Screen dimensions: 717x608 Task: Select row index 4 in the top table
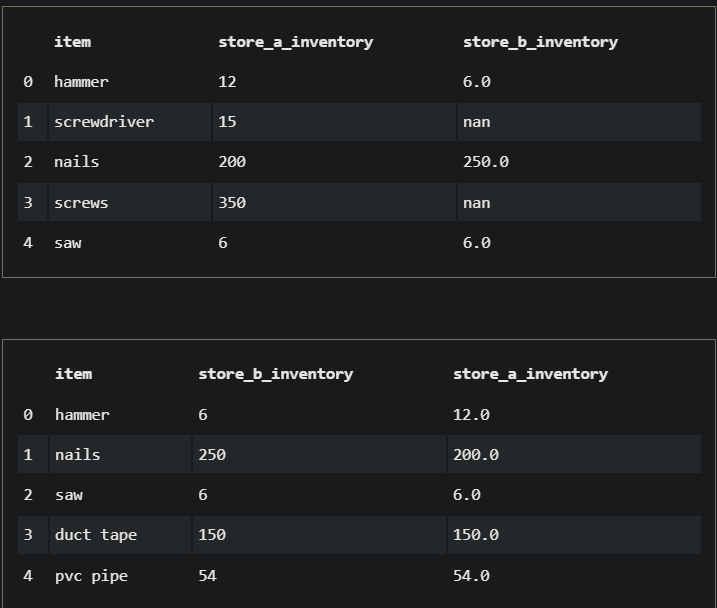coord(28,242)
